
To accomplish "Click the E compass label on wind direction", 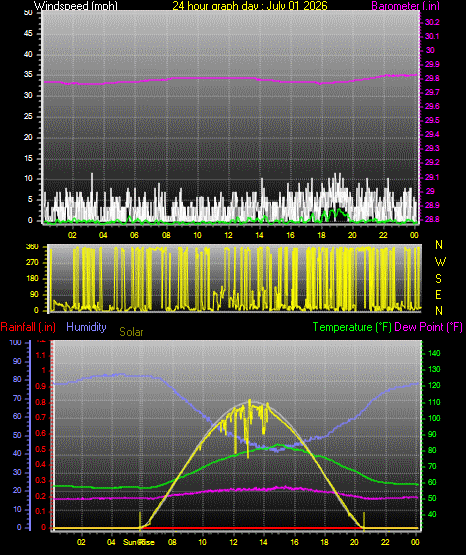I will tap(438, 294).
